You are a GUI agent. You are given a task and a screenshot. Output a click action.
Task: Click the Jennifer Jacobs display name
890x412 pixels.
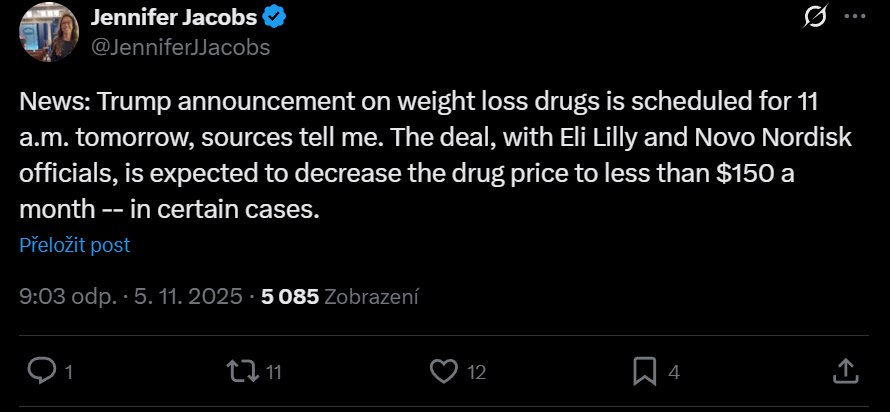175,17
